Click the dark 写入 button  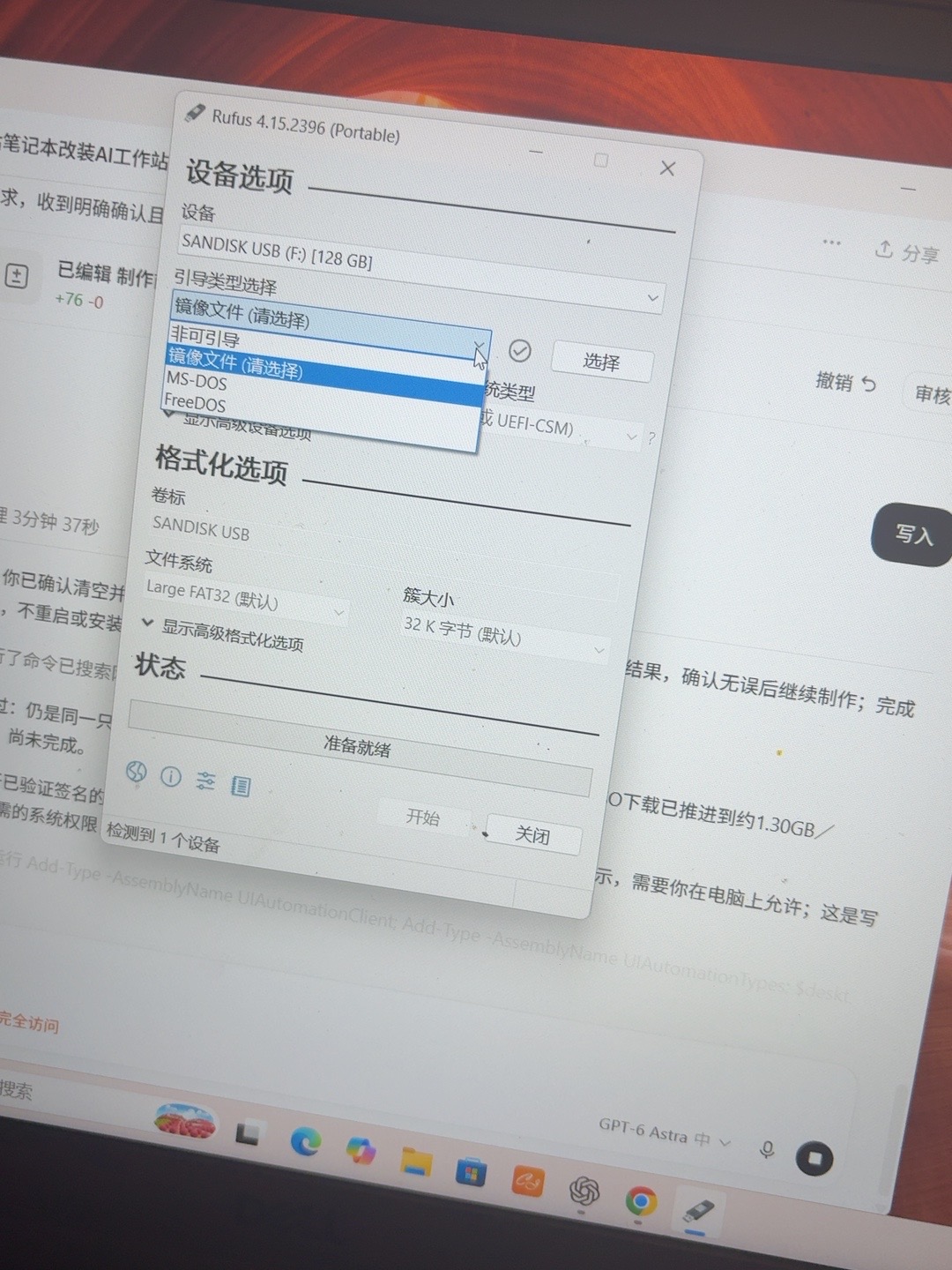pyautogui.click(x=911, y=534)
